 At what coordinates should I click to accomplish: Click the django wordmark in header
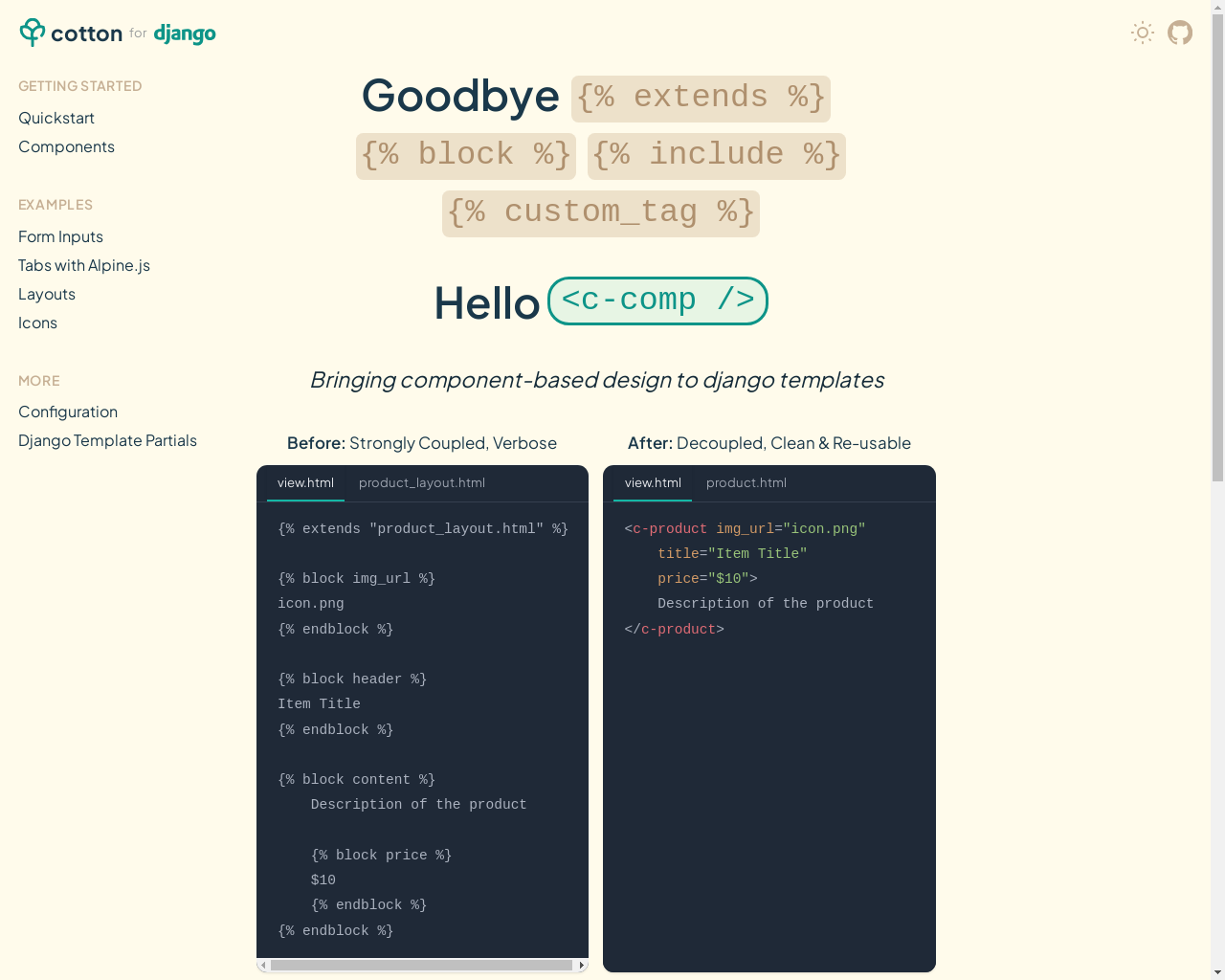(185, 34)
